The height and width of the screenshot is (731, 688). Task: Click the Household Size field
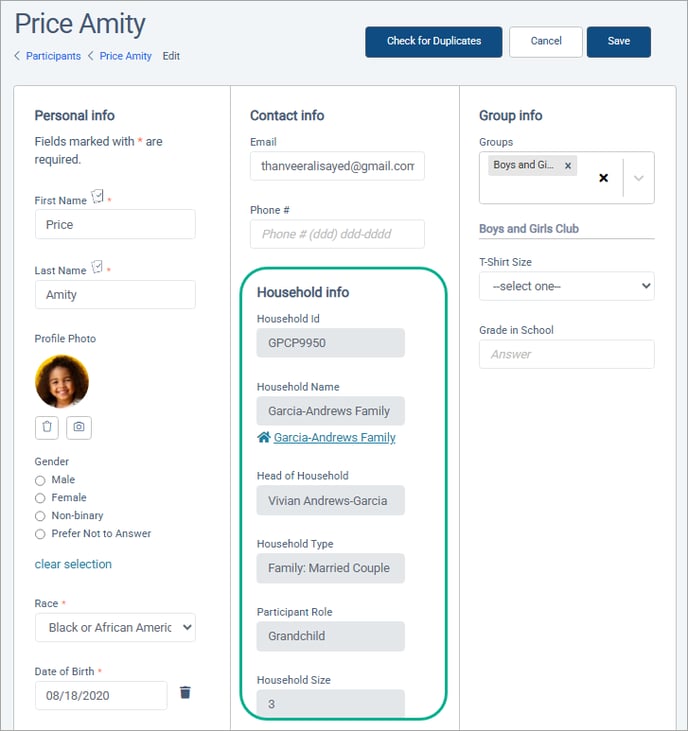coord(330,703)
